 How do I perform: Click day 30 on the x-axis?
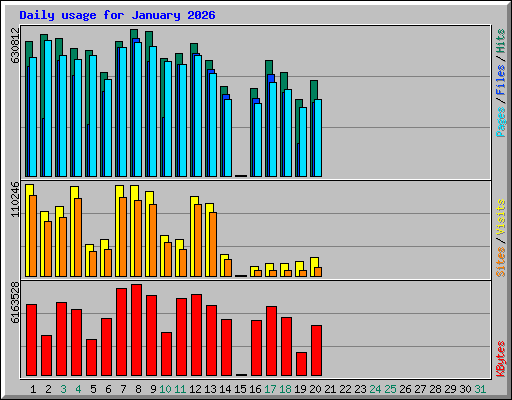465,389
